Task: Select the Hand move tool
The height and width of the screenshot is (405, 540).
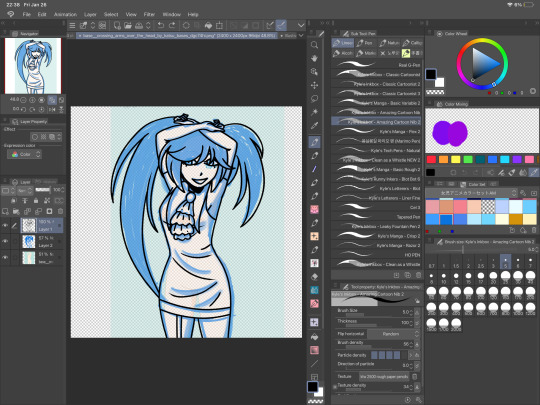Action: coord(314,58)
